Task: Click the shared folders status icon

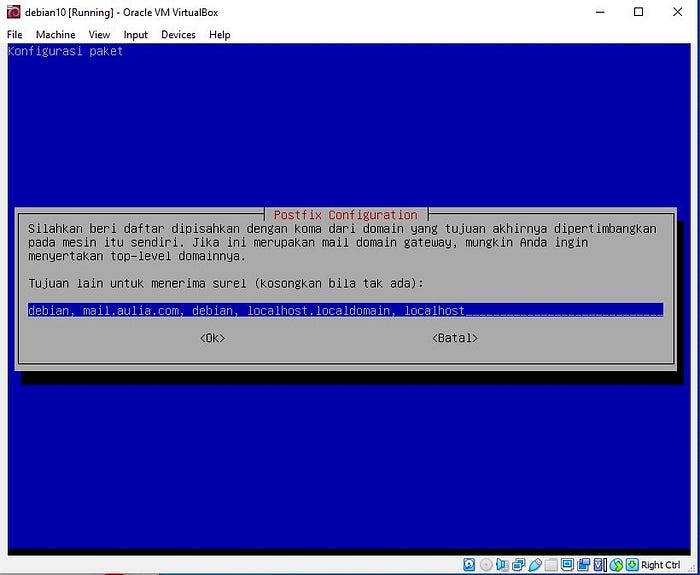Action: 551,564
